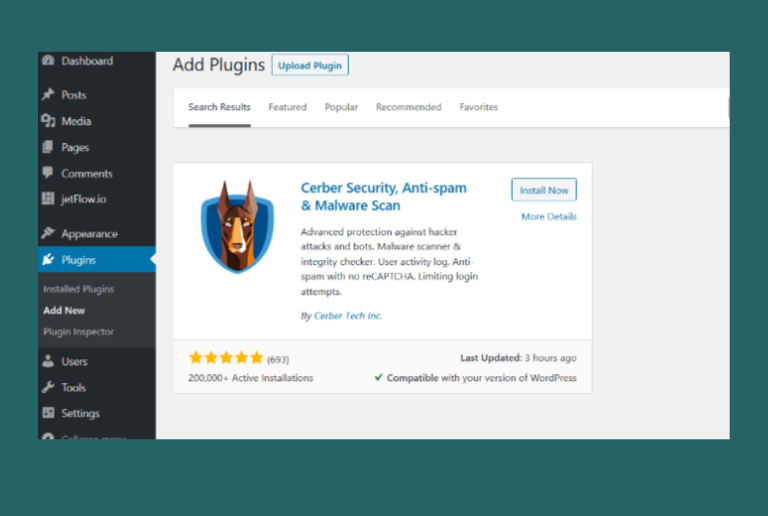768x516 pixels.
Task: Open the jetFlow.io sidebar icon
Action: [x=48, y=199]
